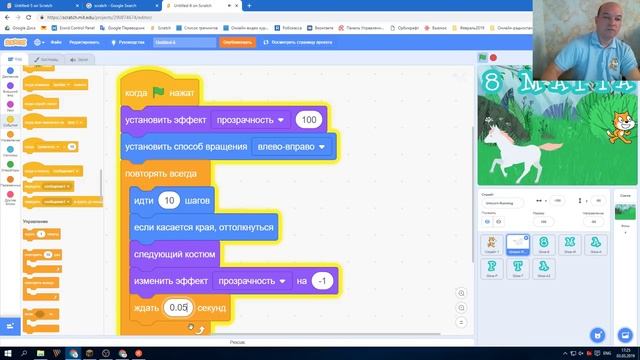Select the cat sprite thumbnail

click(x=491, y=244)
